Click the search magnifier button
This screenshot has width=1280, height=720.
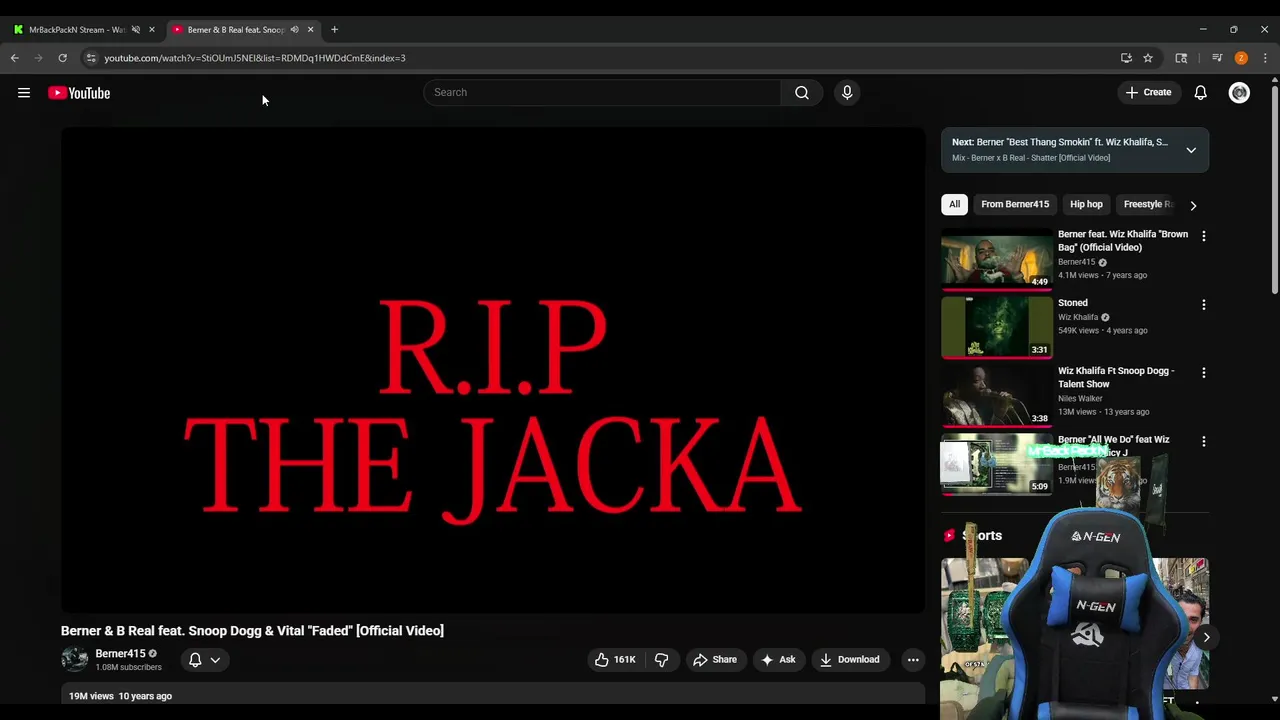pyautogui.click(x=802, y=92)
